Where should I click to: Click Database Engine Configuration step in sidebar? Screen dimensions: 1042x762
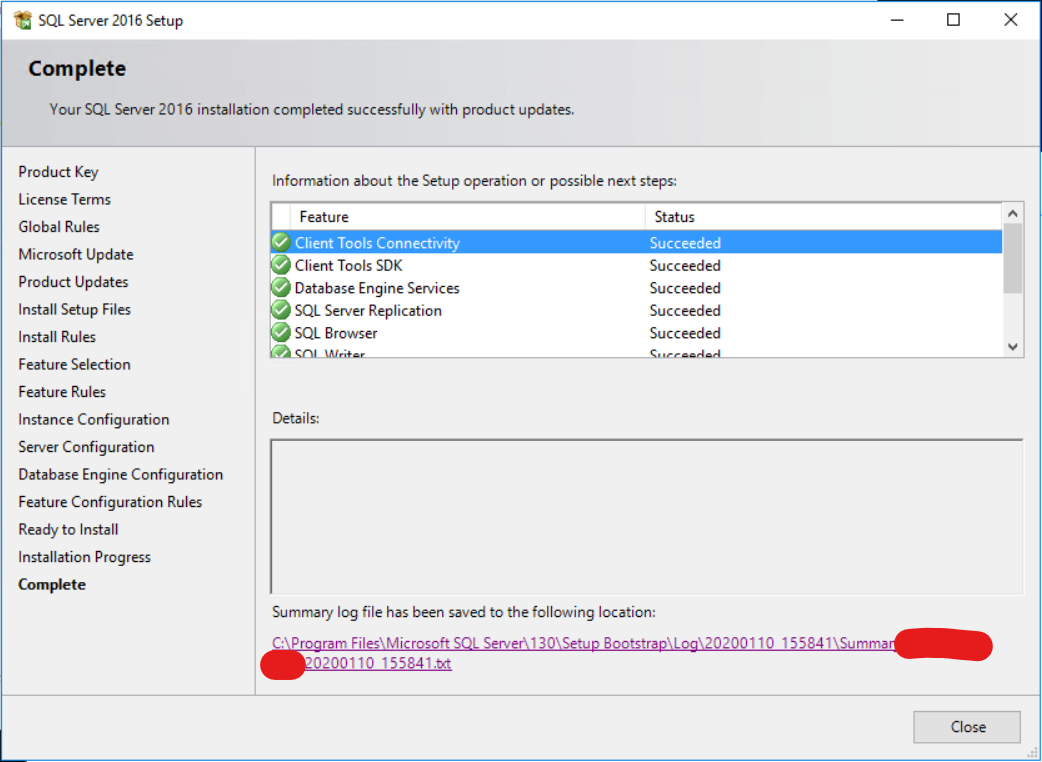(x=120, y=474)
